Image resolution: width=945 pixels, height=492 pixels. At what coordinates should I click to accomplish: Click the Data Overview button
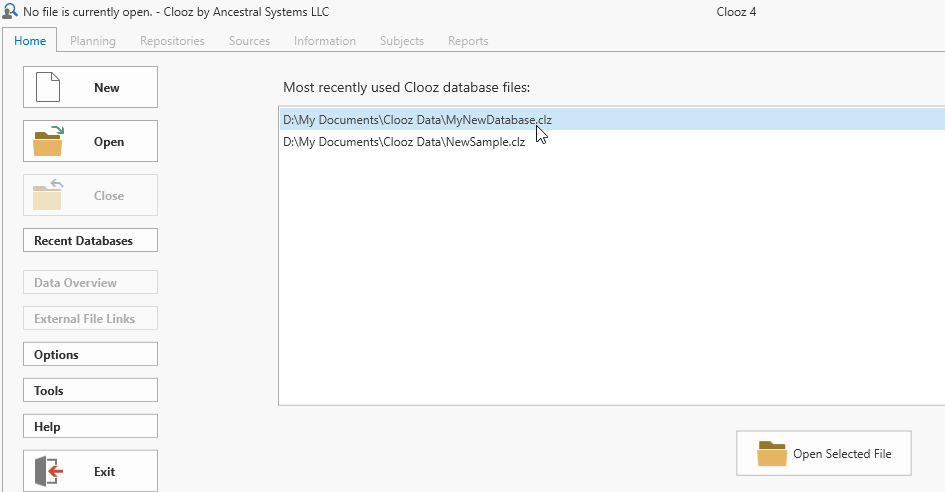[x=90, y=283]
